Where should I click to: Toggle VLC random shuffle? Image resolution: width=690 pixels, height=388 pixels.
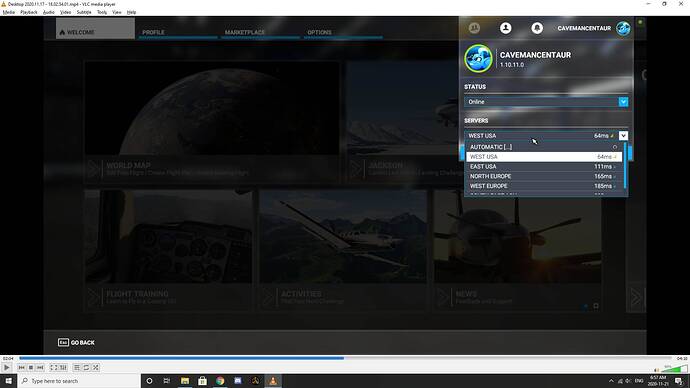click(x=95, y=367)
